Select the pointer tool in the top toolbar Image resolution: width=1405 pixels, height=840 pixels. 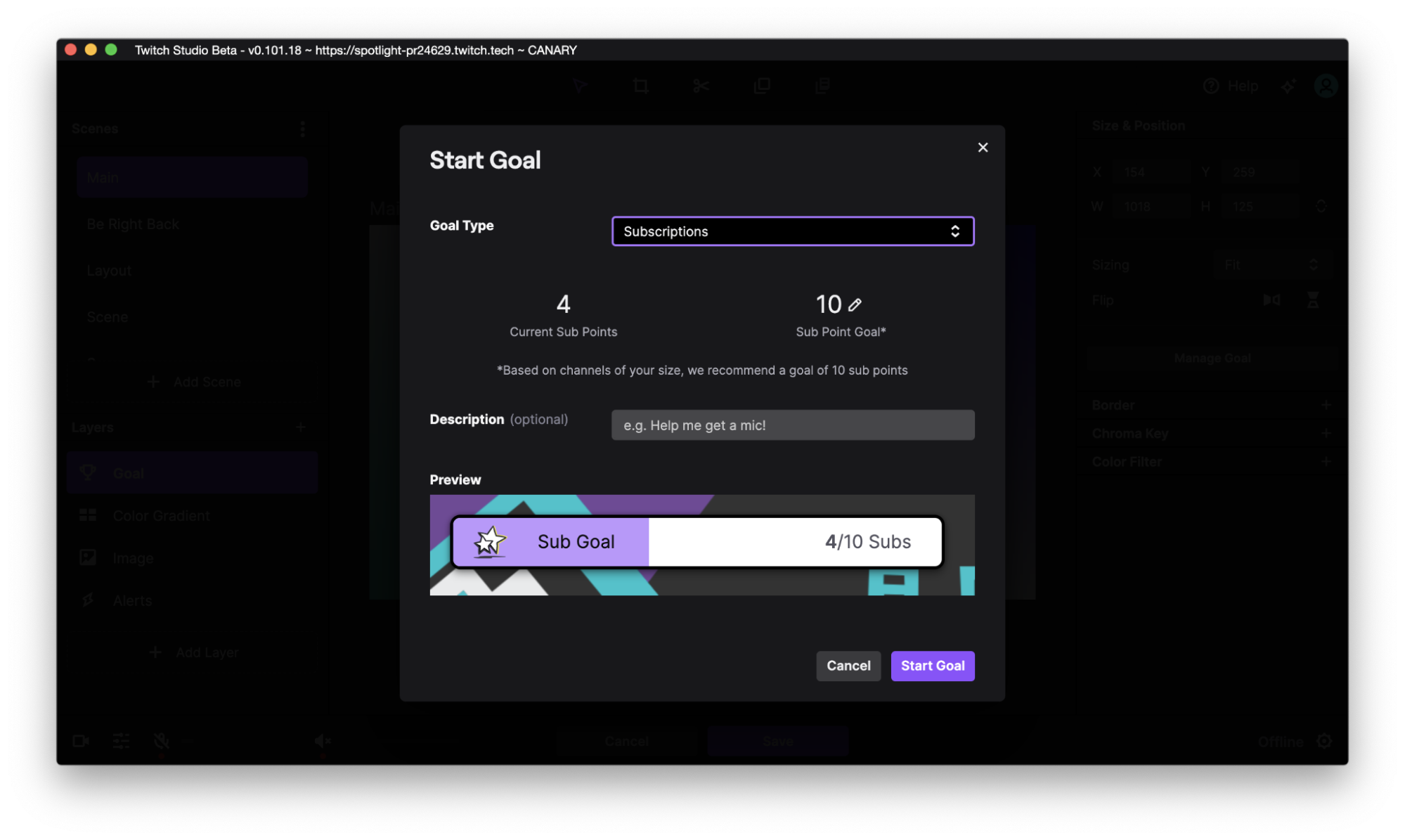[x=580, y=86]
